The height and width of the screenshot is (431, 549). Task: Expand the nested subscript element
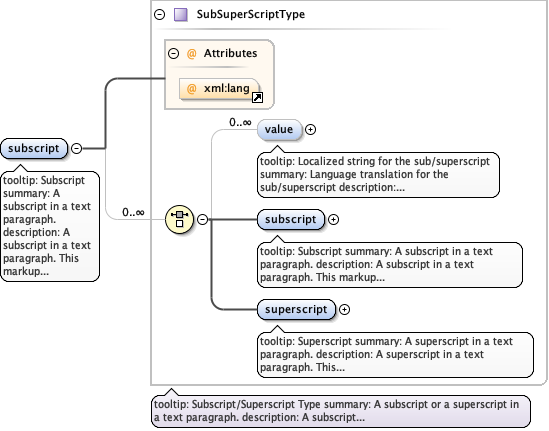pos(333,220)
